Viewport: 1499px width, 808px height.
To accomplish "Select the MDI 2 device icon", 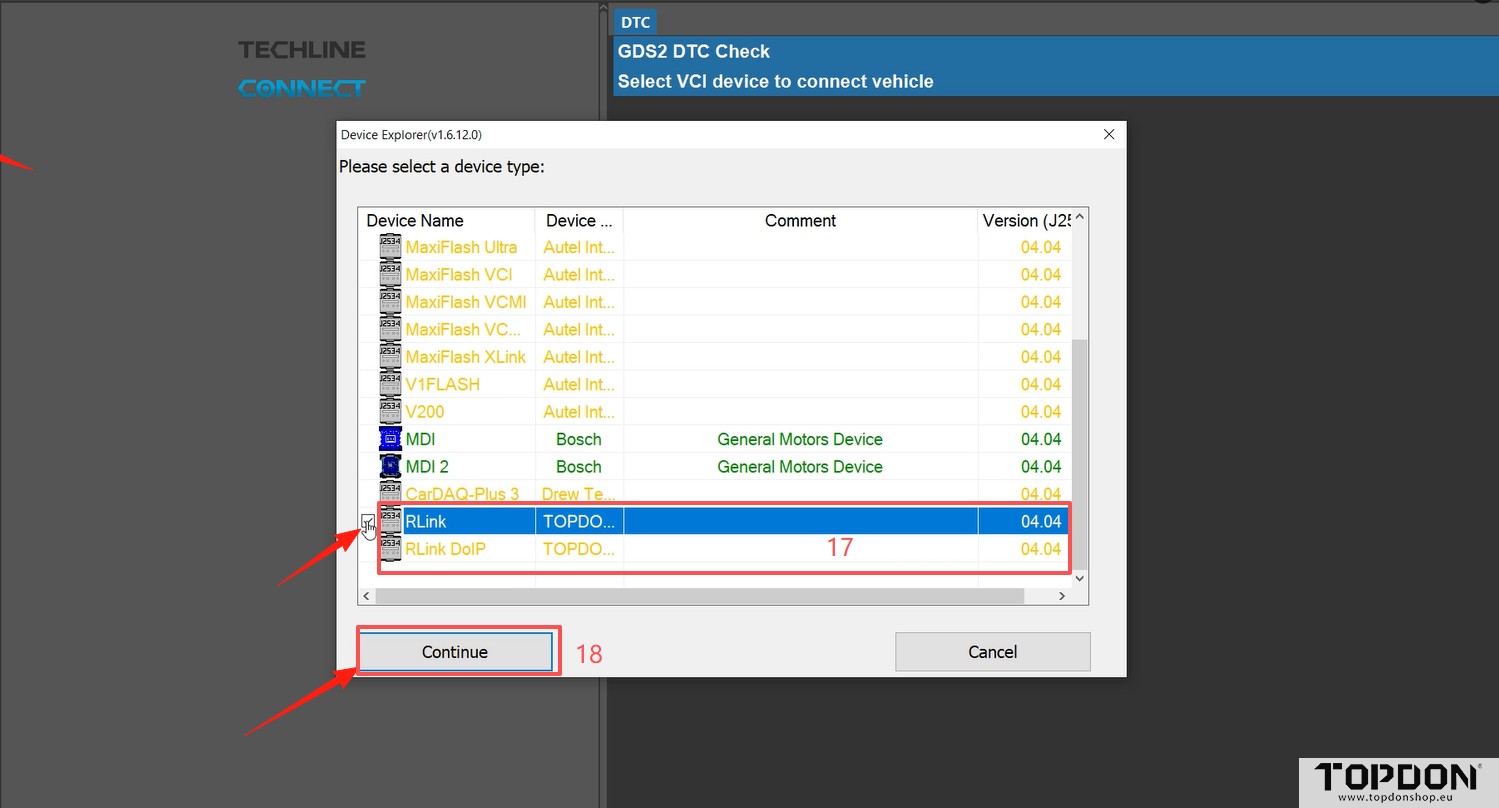I will [390, 466].
